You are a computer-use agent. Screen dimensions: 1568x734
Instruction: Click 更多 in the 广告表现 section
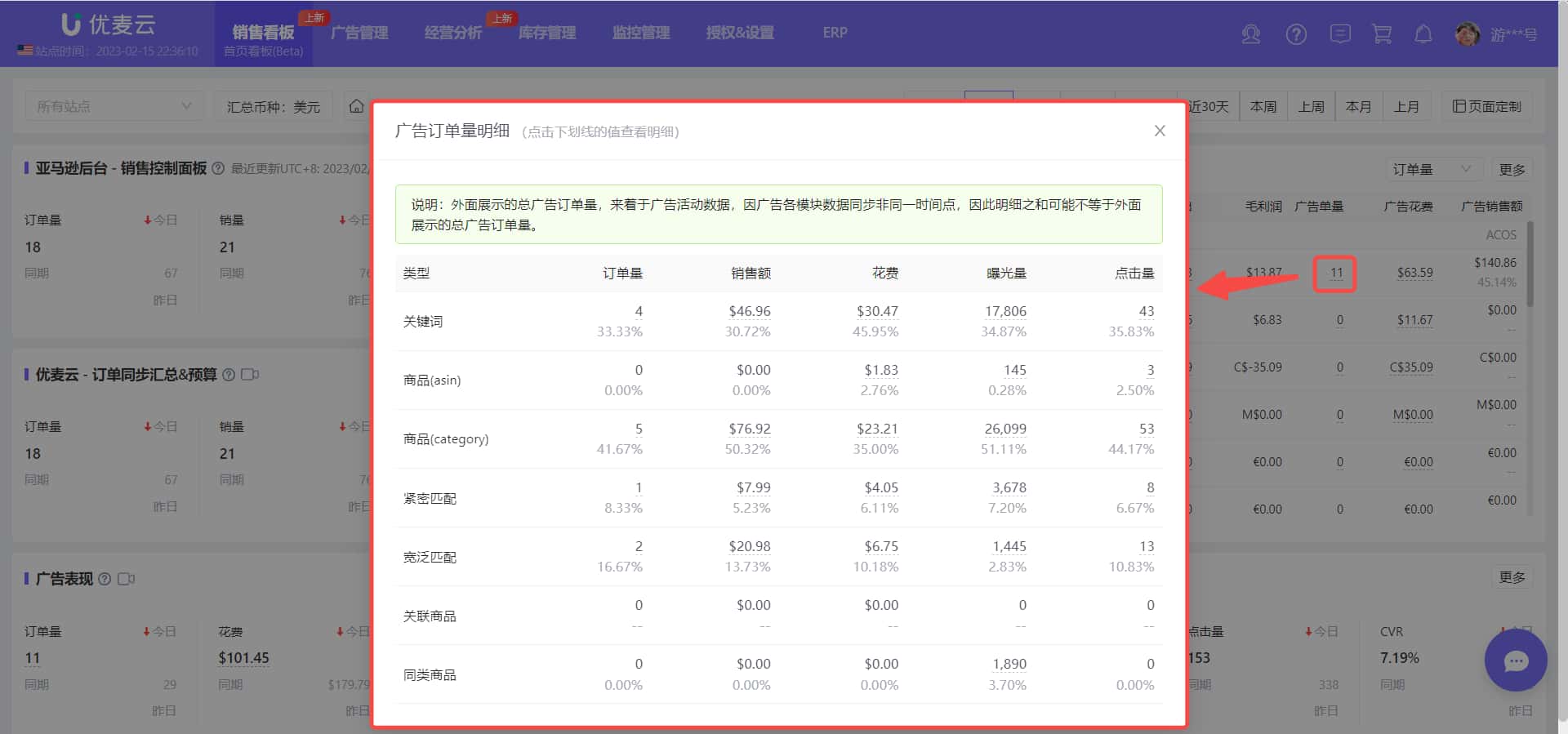point(1512,577)
